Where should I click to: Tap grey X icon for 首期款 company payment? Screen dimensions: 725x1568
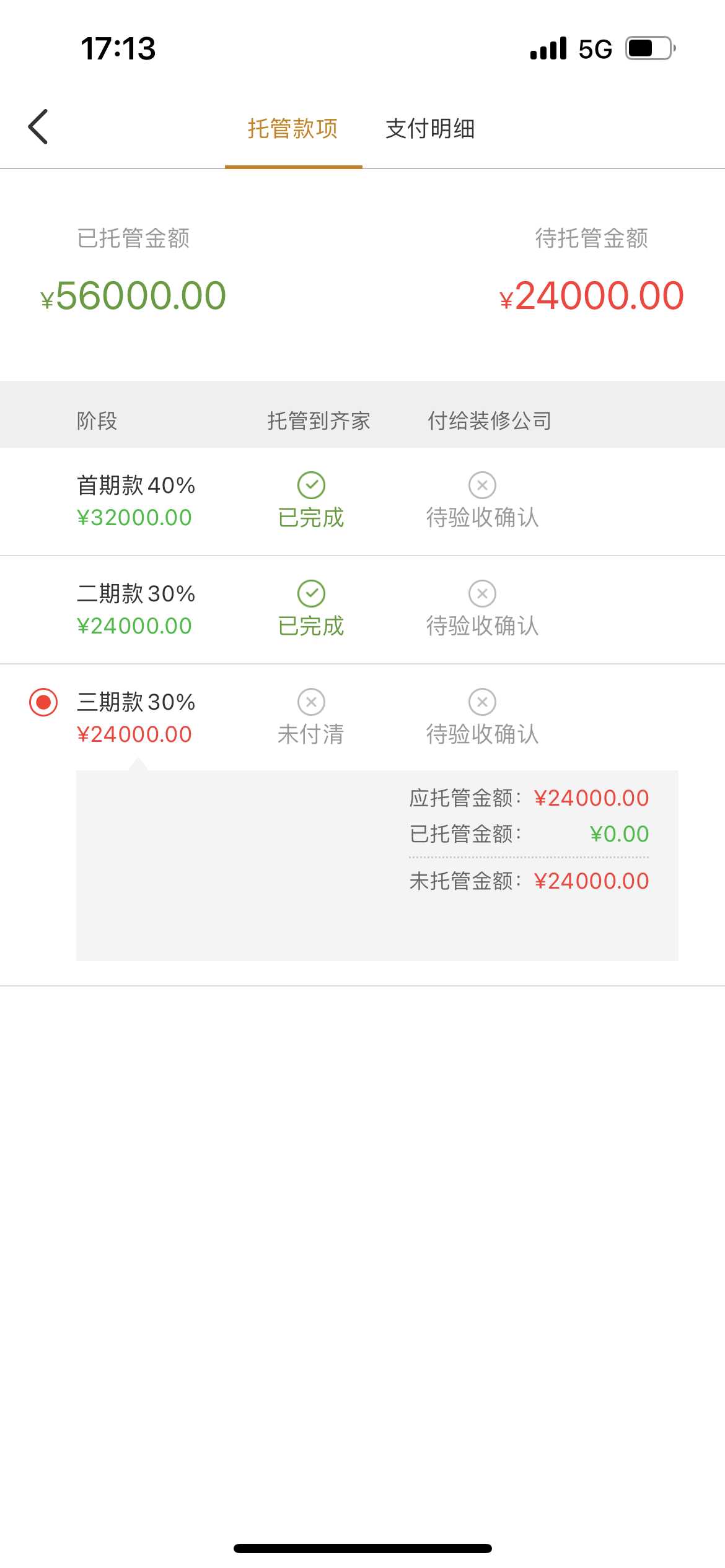pyautogui.click(x=482, y=485)
